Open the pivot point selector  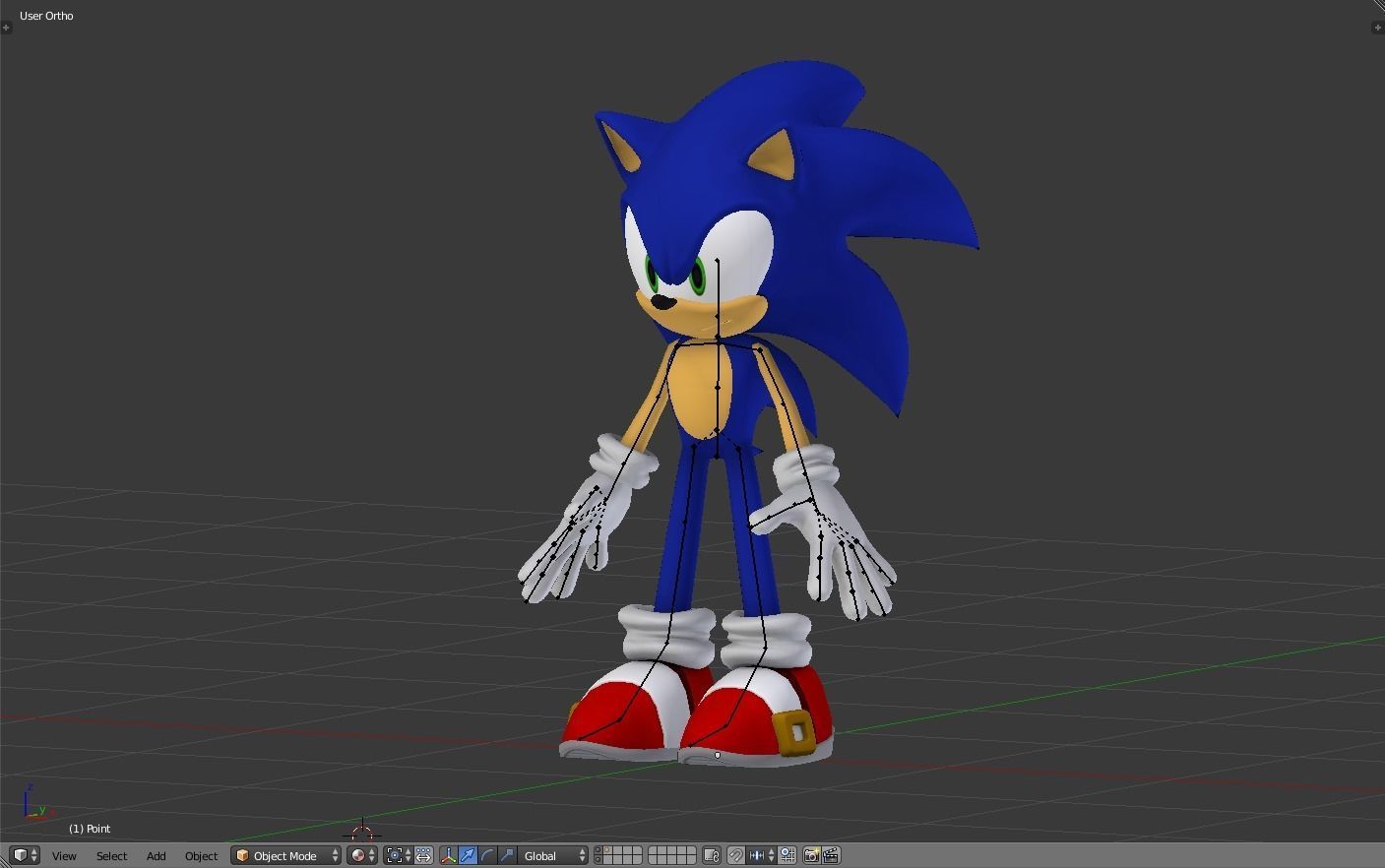(x=398, y=855)
